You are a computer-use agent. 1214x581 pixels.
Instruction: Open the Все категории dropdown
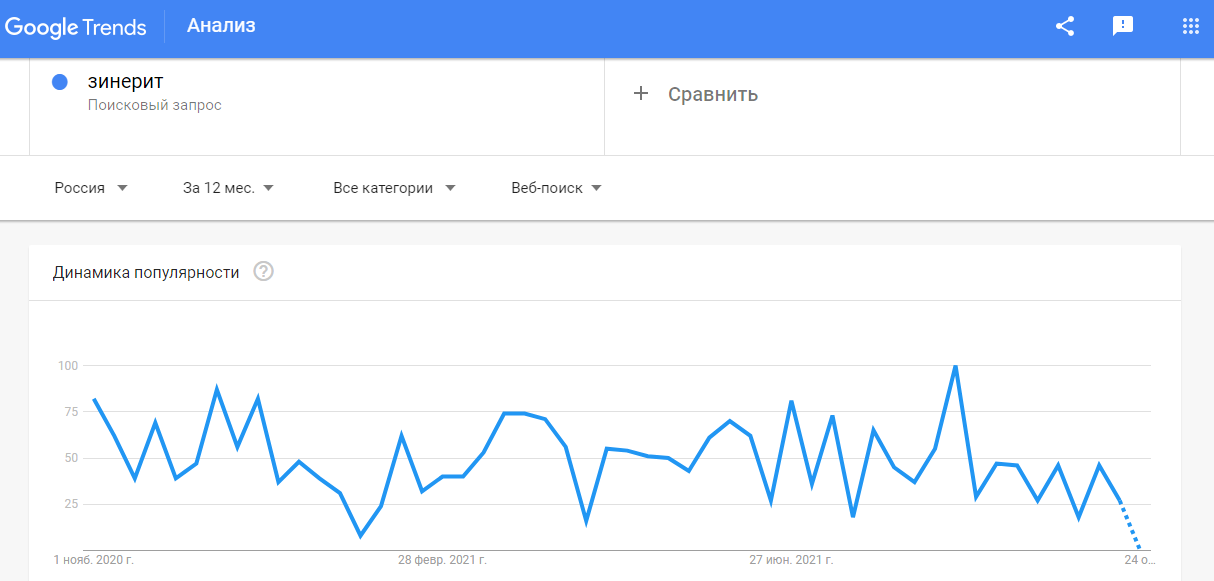click(394, 188)
